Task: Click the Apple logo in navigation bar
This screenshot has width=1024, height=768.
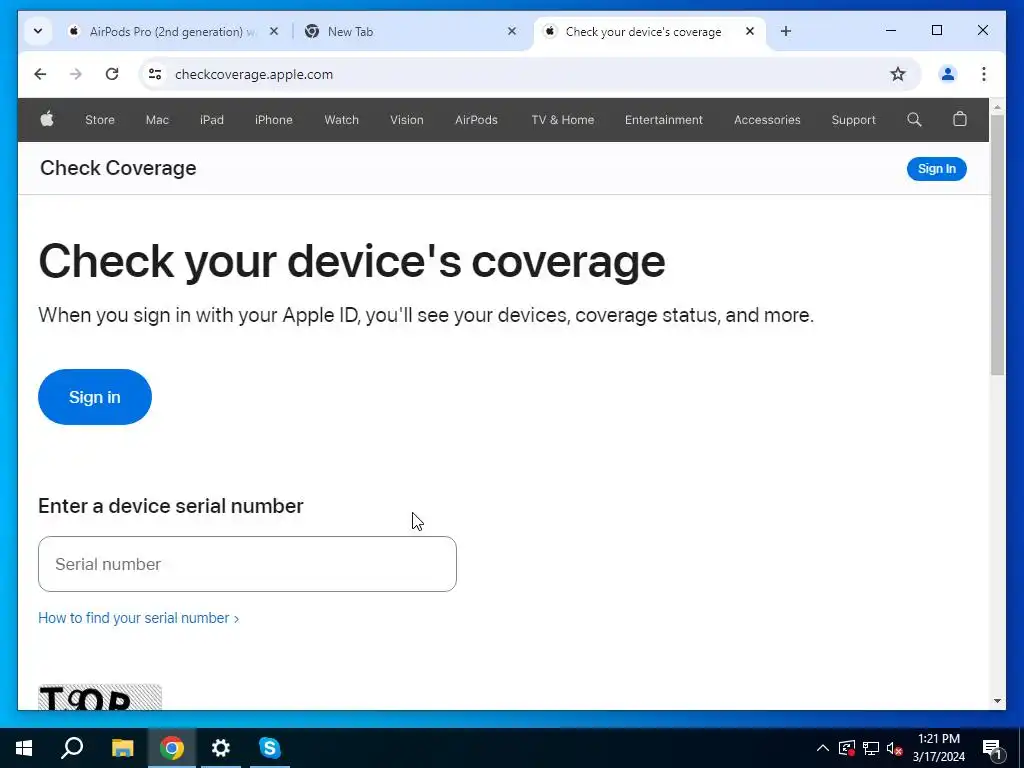Action: 47,120
